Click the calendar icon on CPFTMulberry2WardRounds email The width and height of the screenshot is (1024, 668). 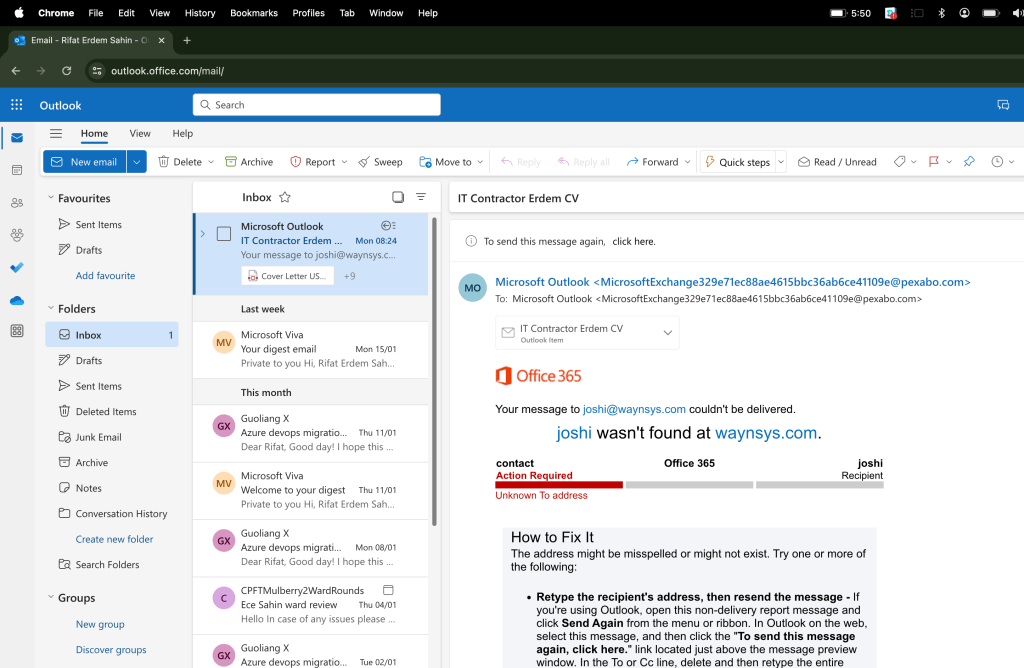pos(388,590)
